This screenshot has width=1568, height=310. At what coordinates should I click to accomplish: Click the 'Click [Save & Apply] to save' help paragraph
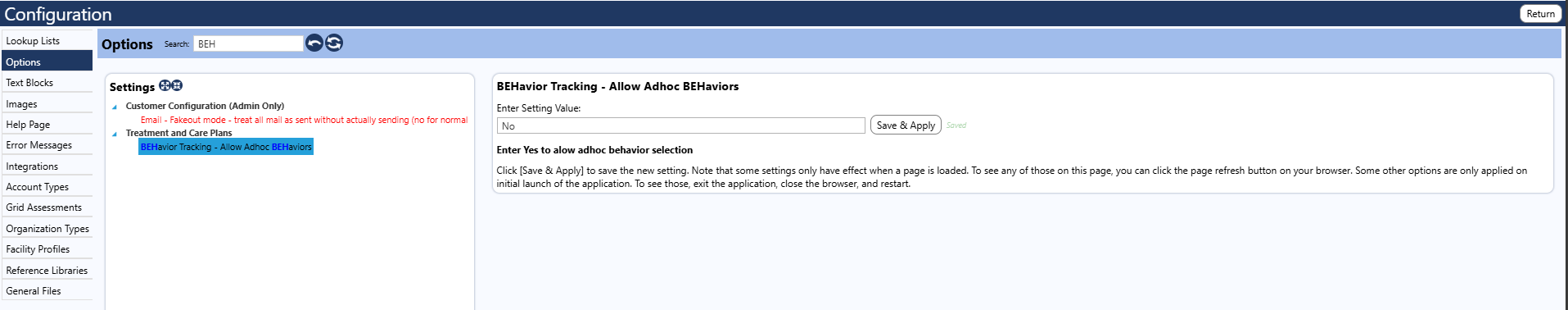[1011, 177]
